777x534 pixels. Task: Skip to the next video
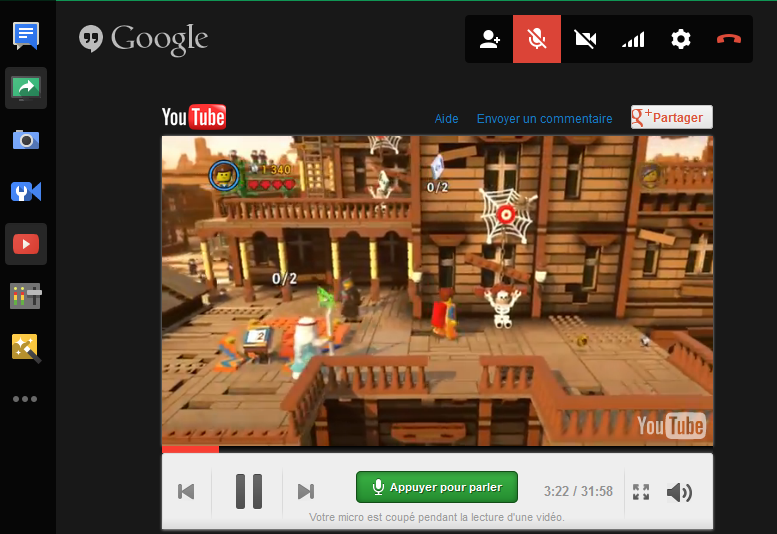pos(306,491)
